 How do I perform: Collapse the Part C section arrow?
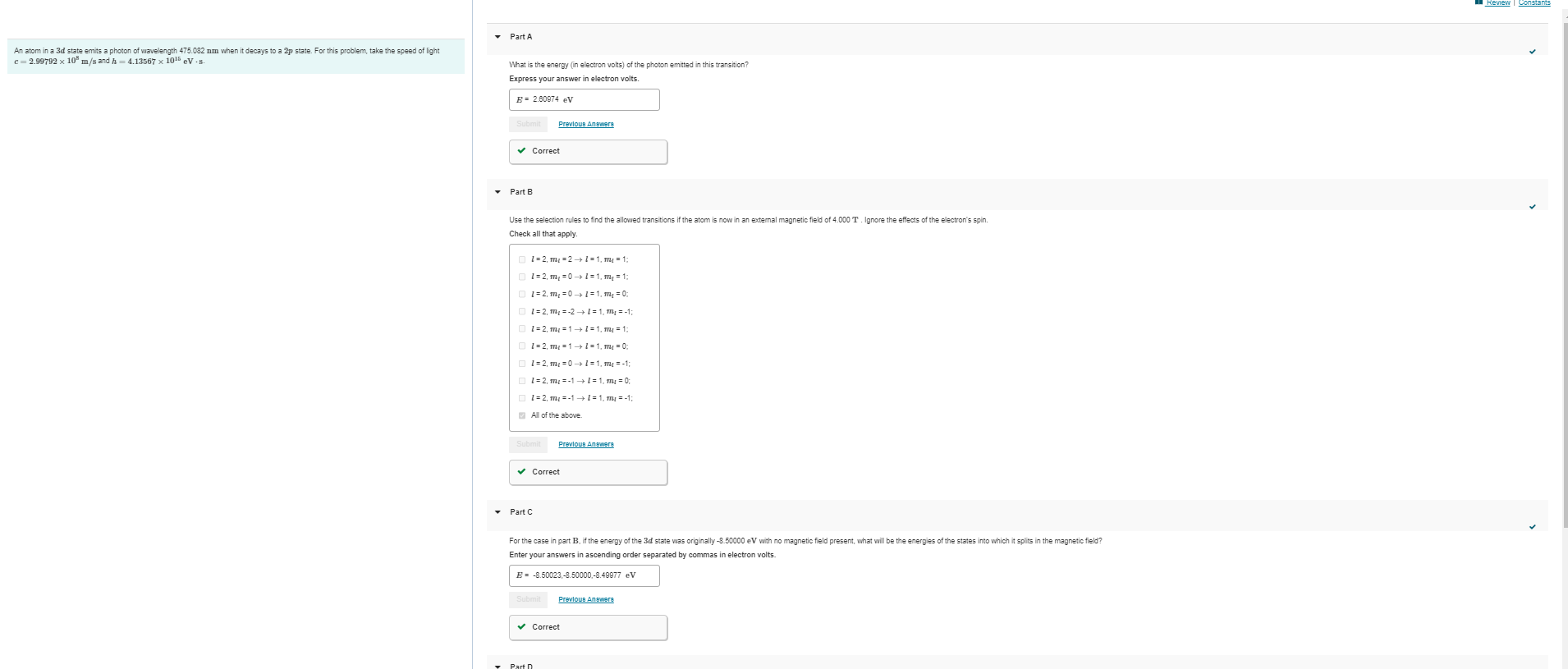(497, 512)
